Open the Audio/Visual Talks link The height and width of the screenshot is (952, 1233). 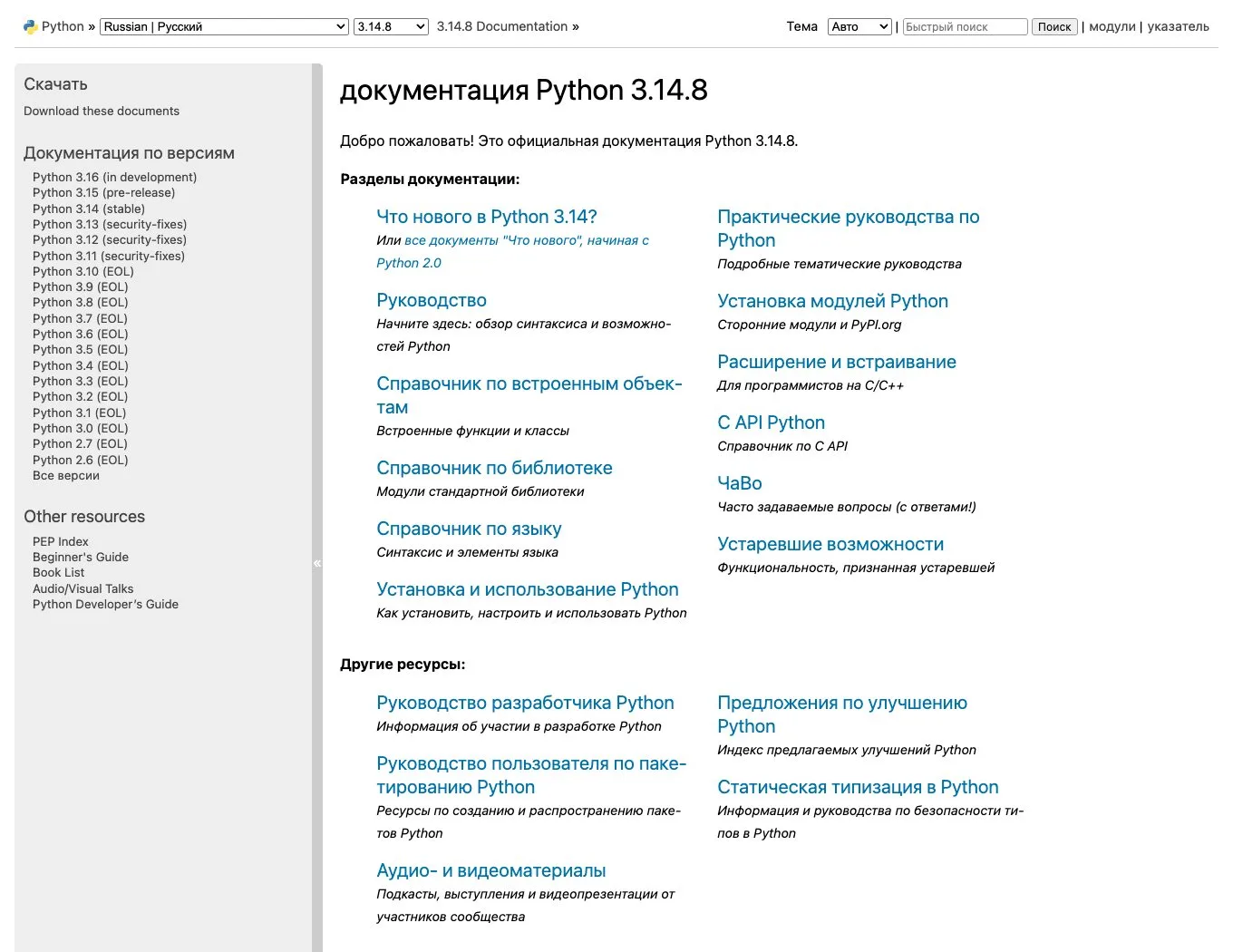click(83, 588)
